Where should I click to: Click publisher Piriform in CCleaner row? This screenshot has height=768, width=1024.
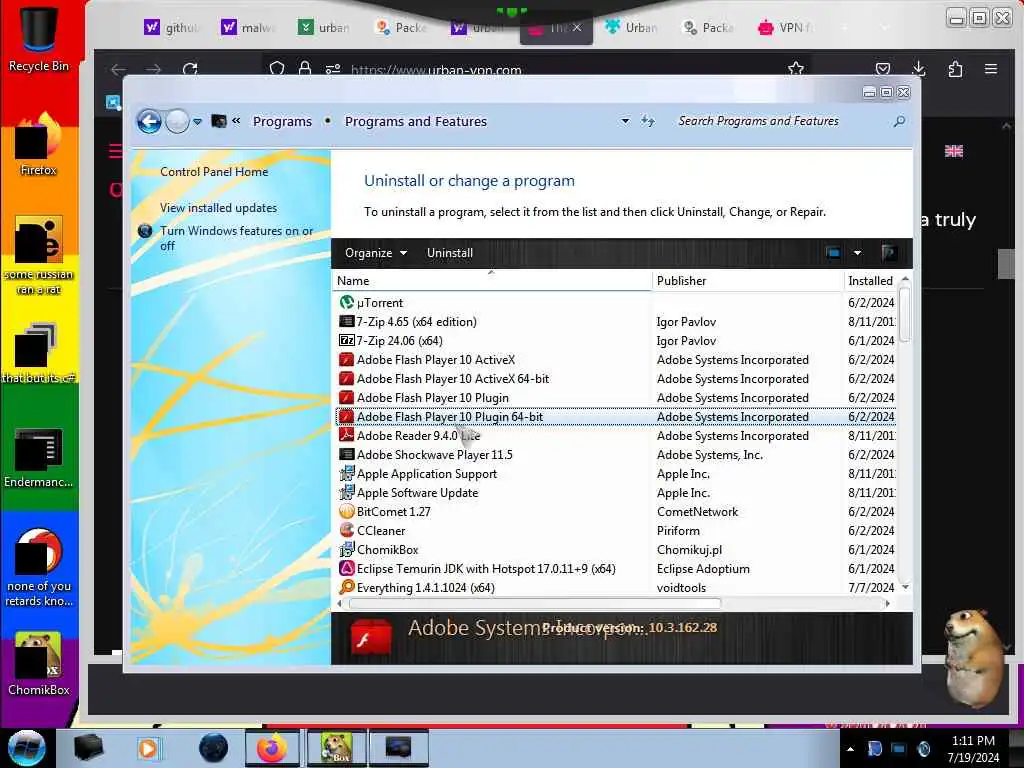(678, 530)
